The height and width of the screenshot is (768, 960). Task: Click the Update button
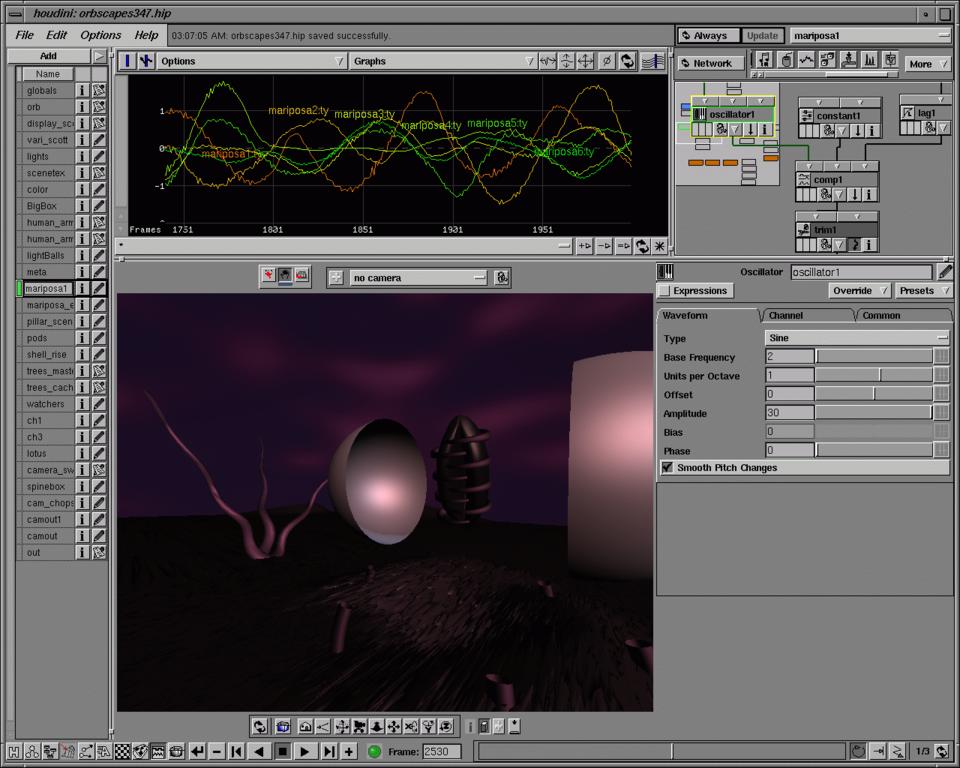762,36
